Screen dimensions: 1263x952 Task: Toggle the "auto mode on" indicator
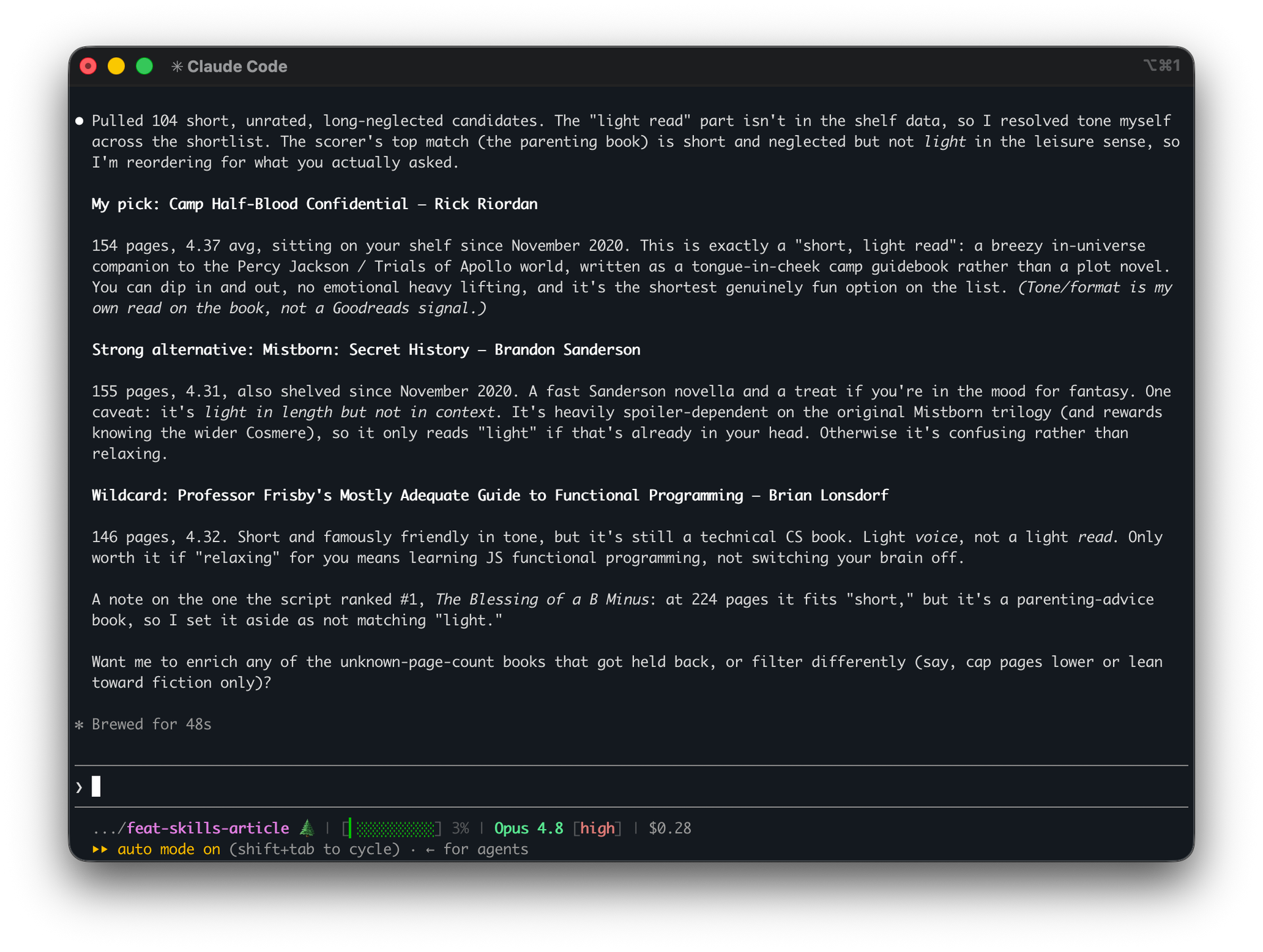click(x=168, y=849)
